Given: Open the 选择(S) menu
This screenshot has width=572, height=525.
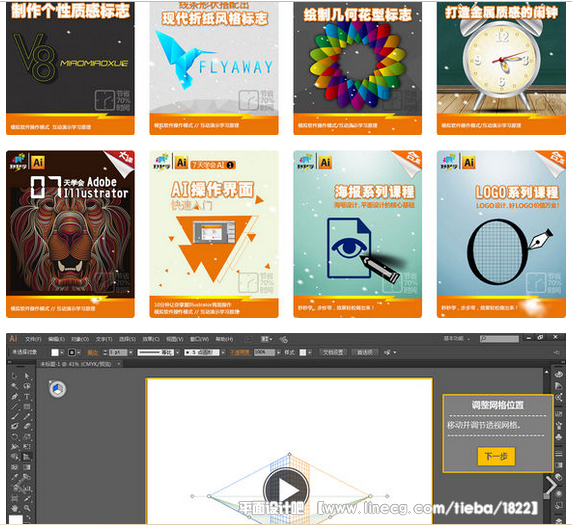Looking at the screenshot, I should (127, 339).
